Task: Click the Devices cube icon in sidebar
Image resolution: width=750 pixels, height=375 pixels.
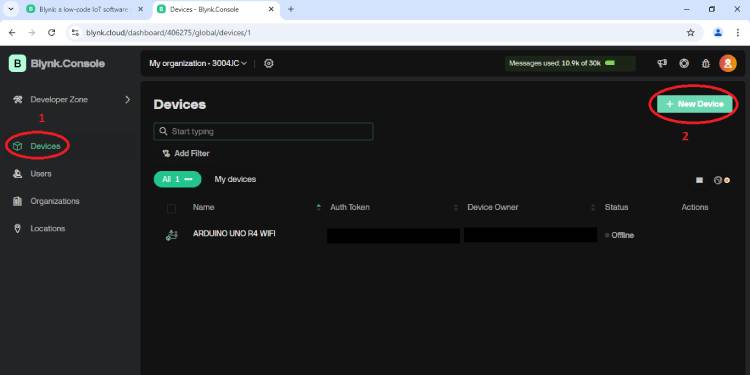Action: coord(18,146)
